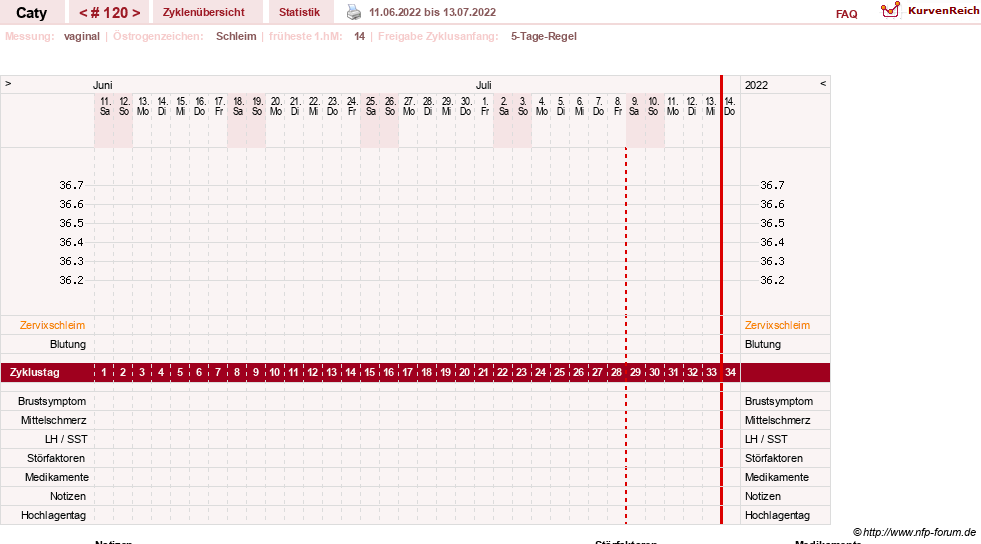Select cycle day 20 in Zyklustag row
The width and height of the screenshot is (981, 544).
[464, 372]
